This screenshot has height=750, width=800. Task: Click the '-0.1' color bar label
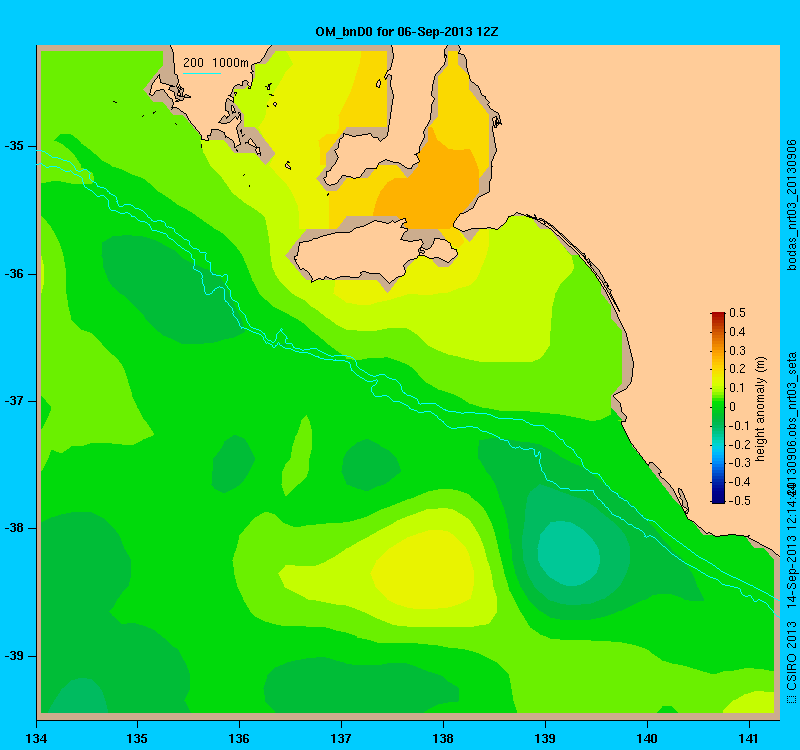(x=738, y=426)
